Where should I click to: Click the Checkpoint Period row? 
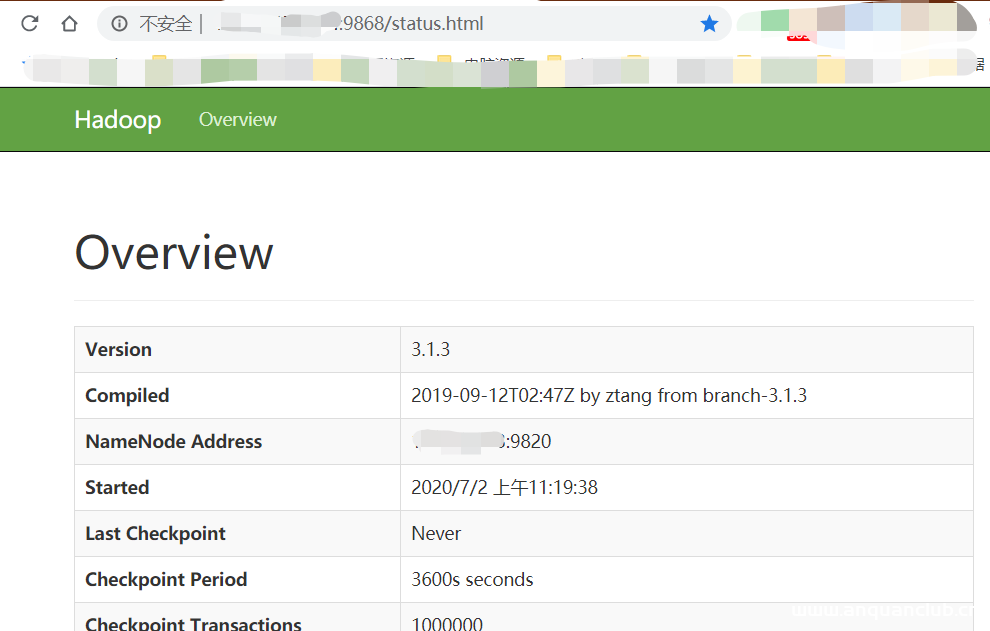point(471,579)
